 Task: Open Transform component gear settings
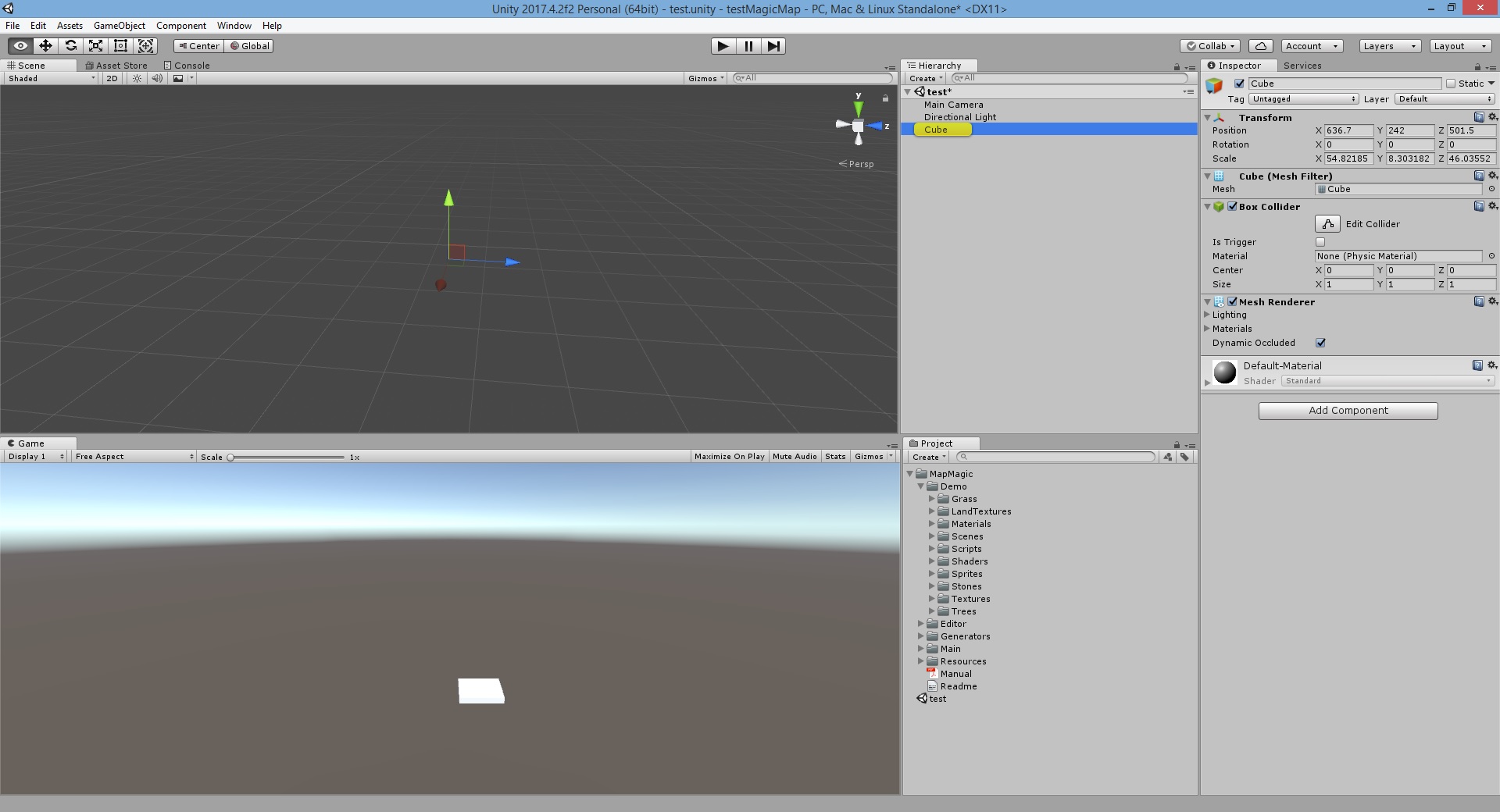click(1492, 117)
